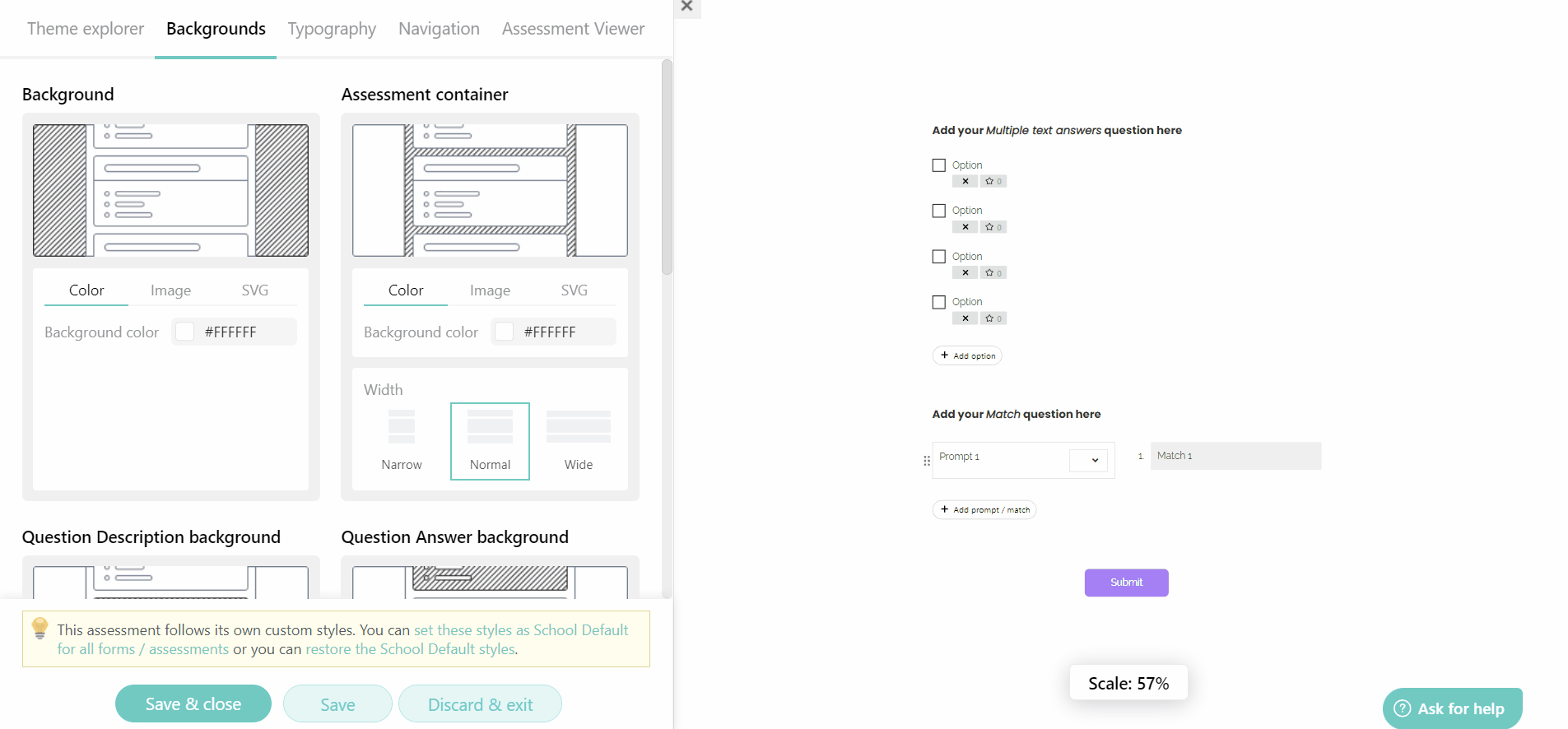This screenshot has width=1568, height=729.
Task: Click the question-mark icon on Ask for help
Action: point(1402,708)
